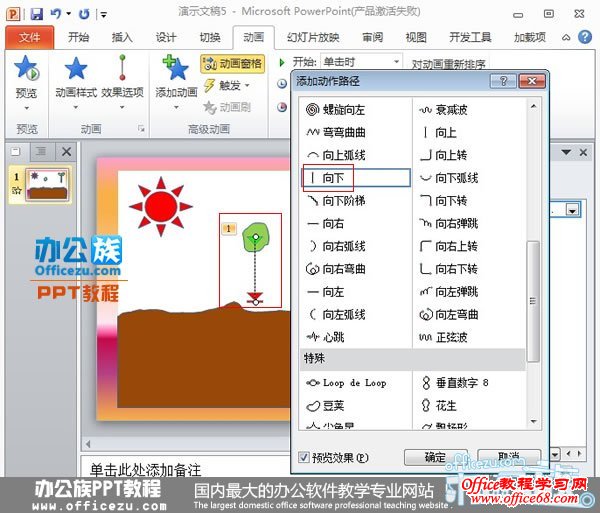Toggle the 预览效果 preview effect checkbox
The height and width of the screenshot is (513, 600).
point(304,457)
